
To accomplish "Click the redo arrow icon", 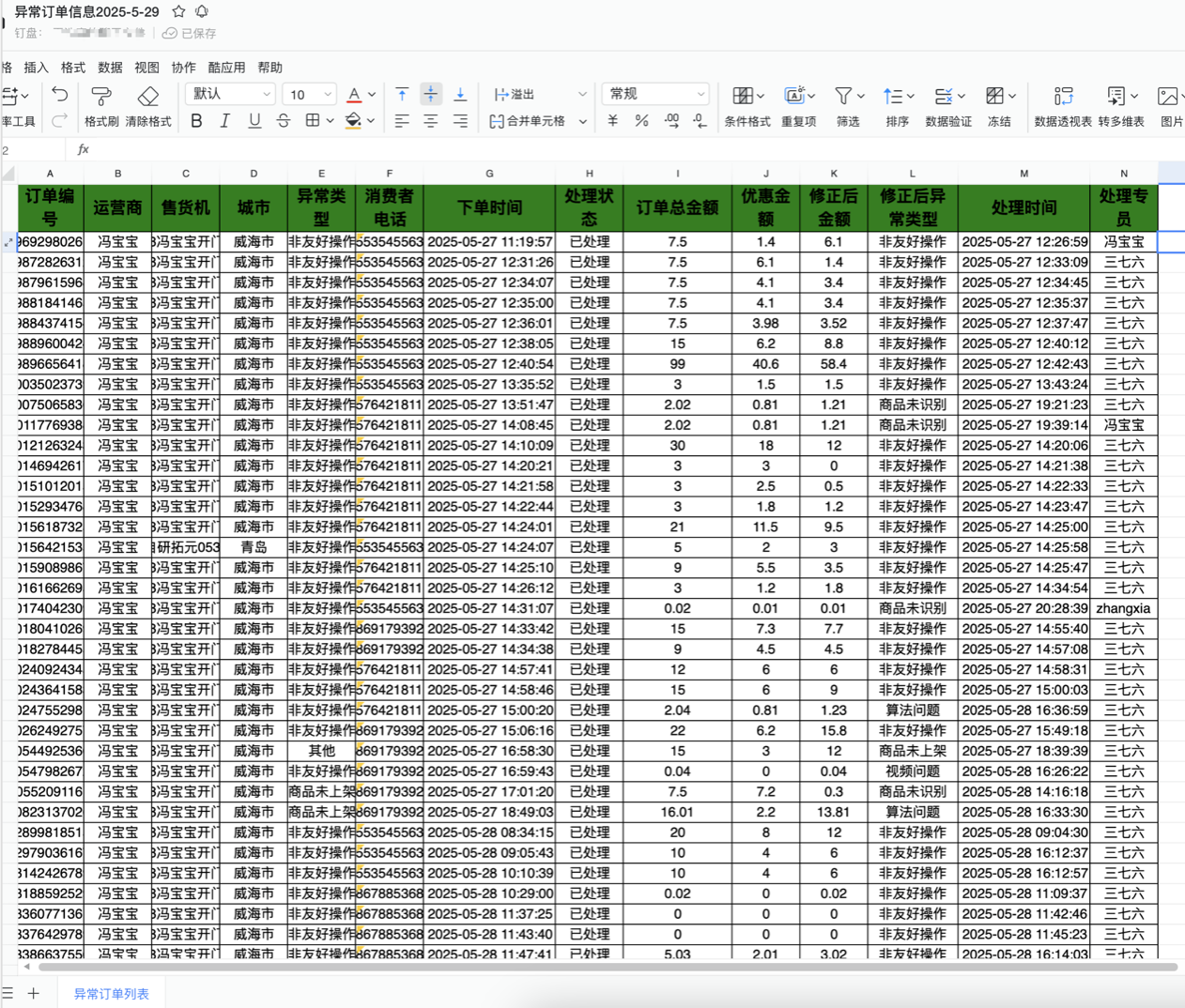I will tap(59, 120).
